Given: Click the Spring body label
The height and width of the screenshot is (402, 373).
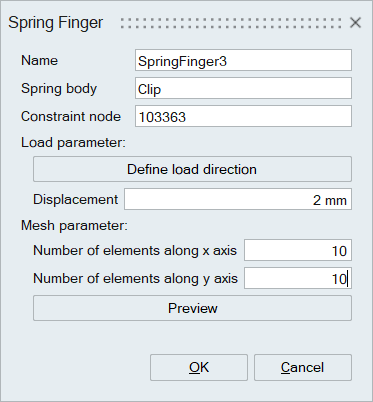Looking at the screenshot, I should 59,89.
